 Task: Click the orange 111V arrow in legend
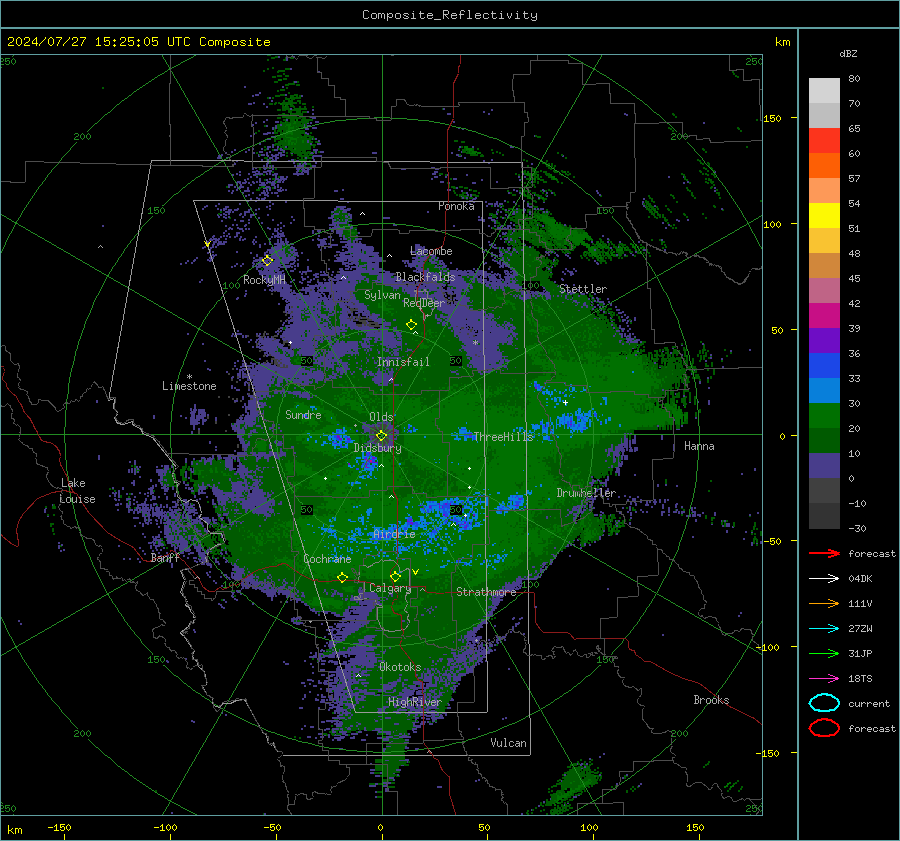pos(824,603)
